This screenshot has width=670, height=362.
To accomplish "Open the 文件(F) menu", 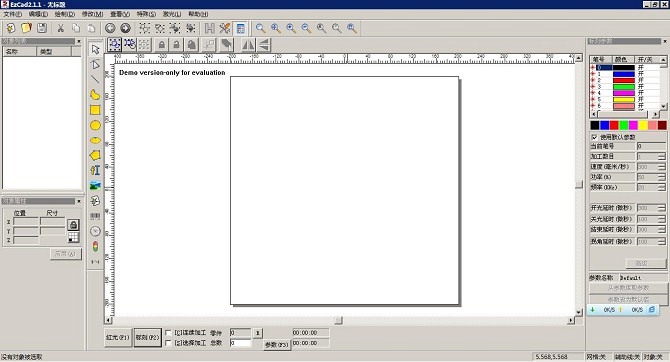I will coord(12,14).
